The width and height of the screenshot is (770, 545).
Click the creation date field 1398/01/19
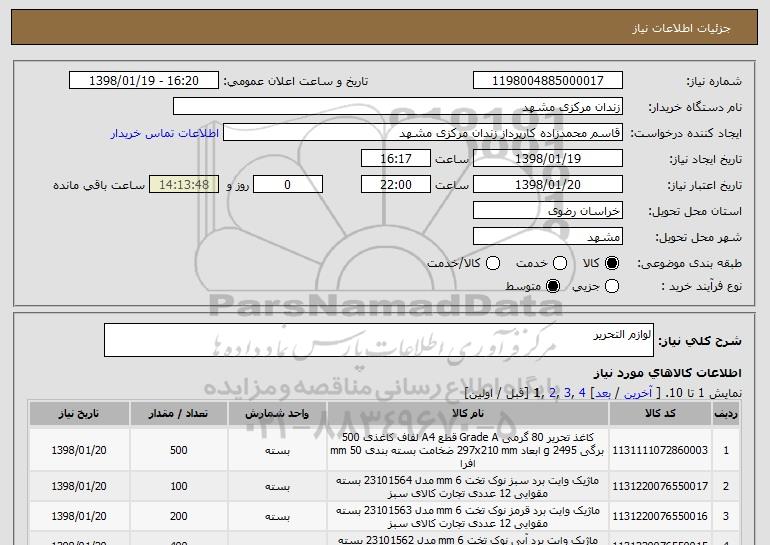click(548, 159)
